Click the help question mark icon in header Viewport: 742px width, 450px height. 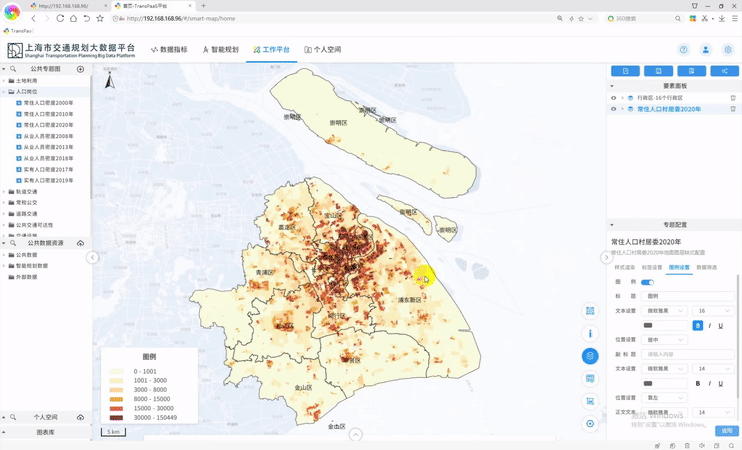click(684, 49)
